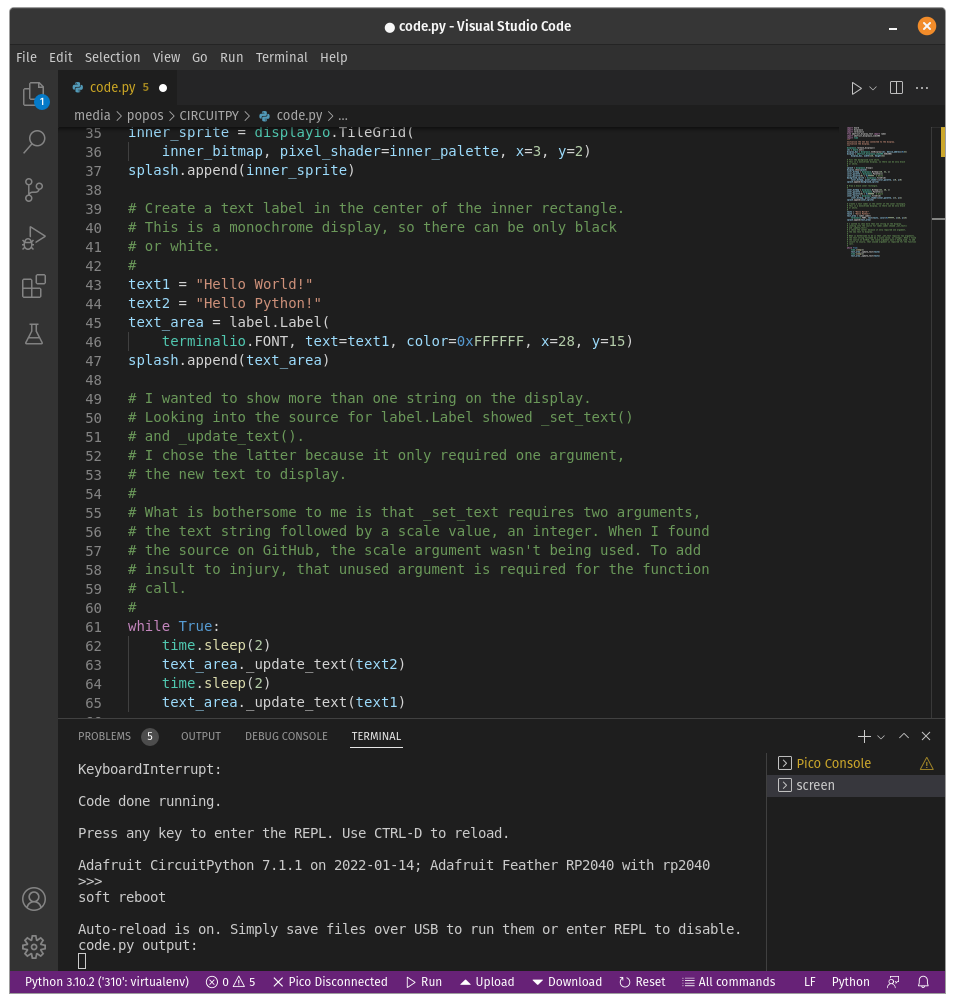
Task: Click Pico Disconnected status item
Action: (330, 982)
